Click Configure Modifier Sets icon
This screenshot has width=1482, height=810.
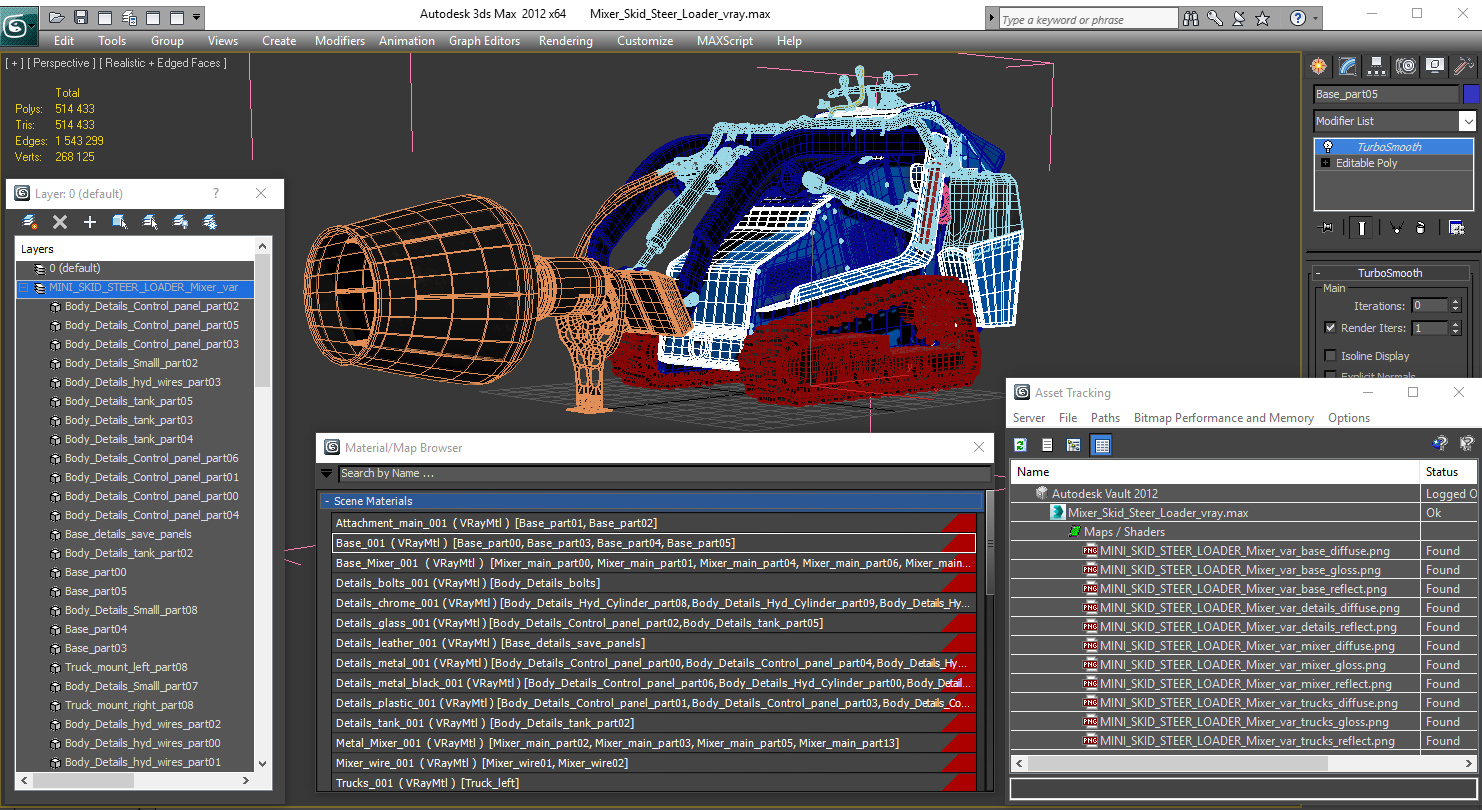point(1456,228)
